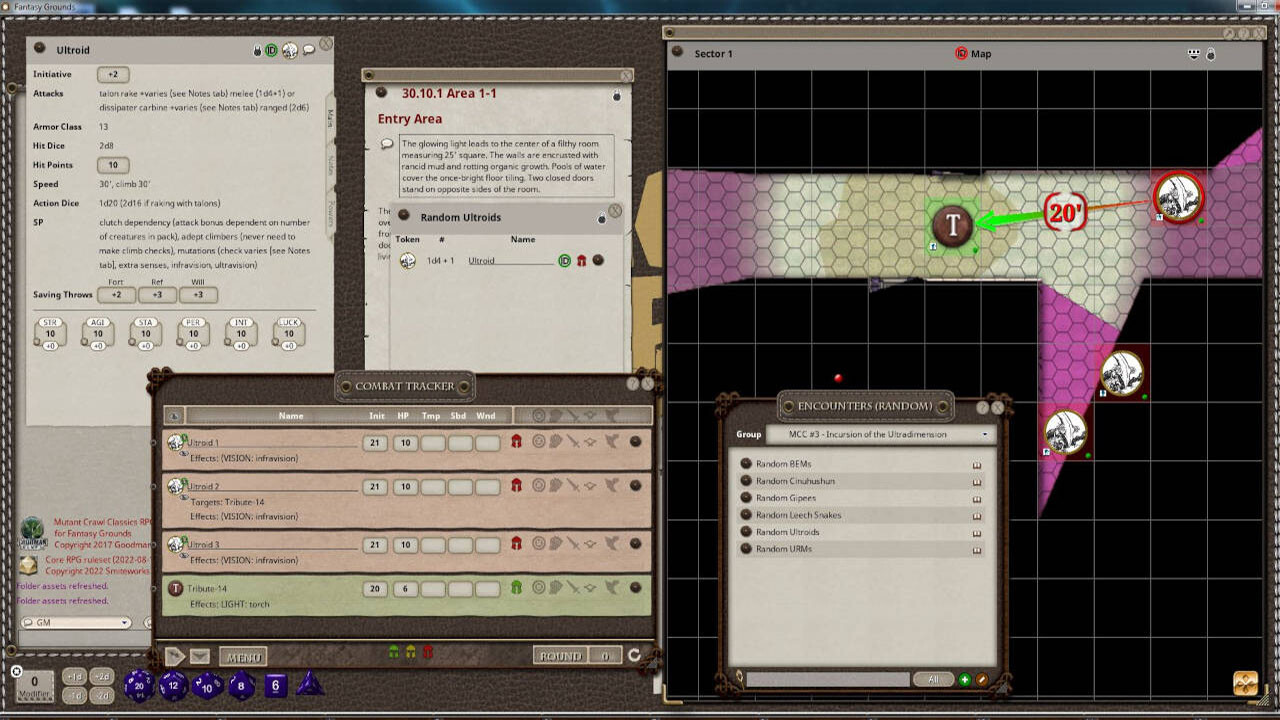Click the Ultroid sheet speech bubble icon
This screenshot has width=1280, height=720.
point(309,49)
